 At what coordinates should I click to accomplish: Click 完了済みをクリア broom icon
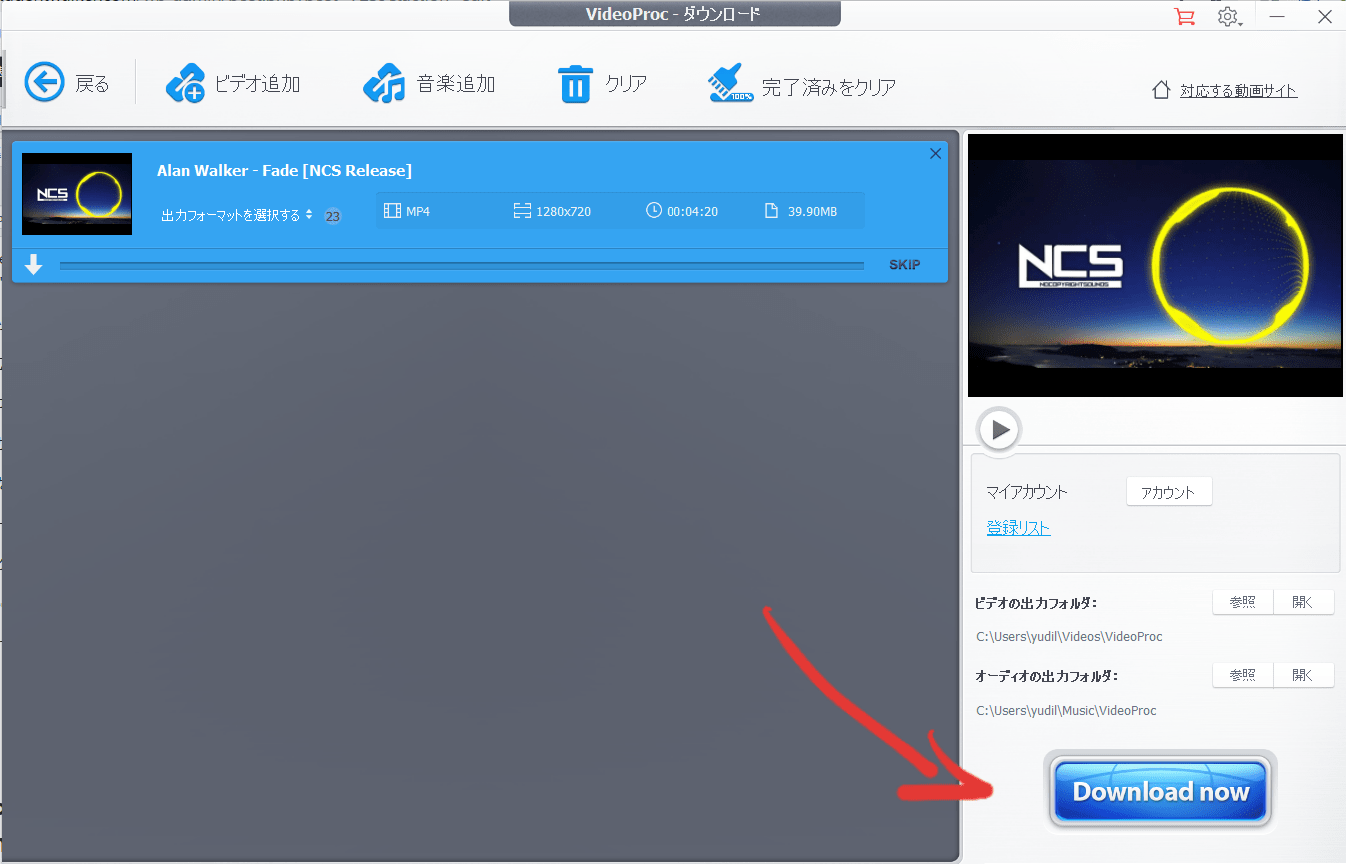731,84
